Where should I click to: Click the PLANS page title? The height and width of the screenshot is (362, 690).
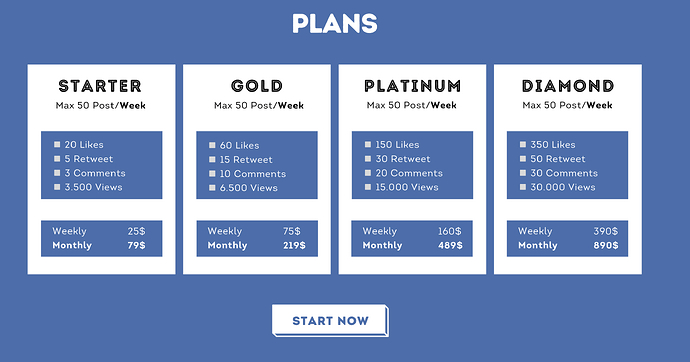[335, 24]
